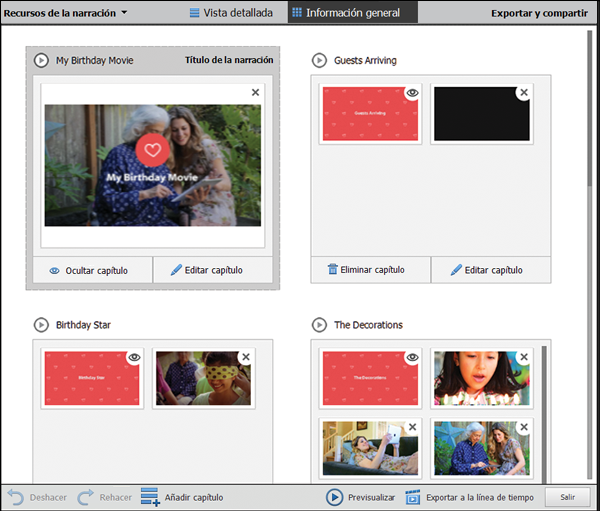Remove title clip from My Birthday Movie

tap(255, 92)
